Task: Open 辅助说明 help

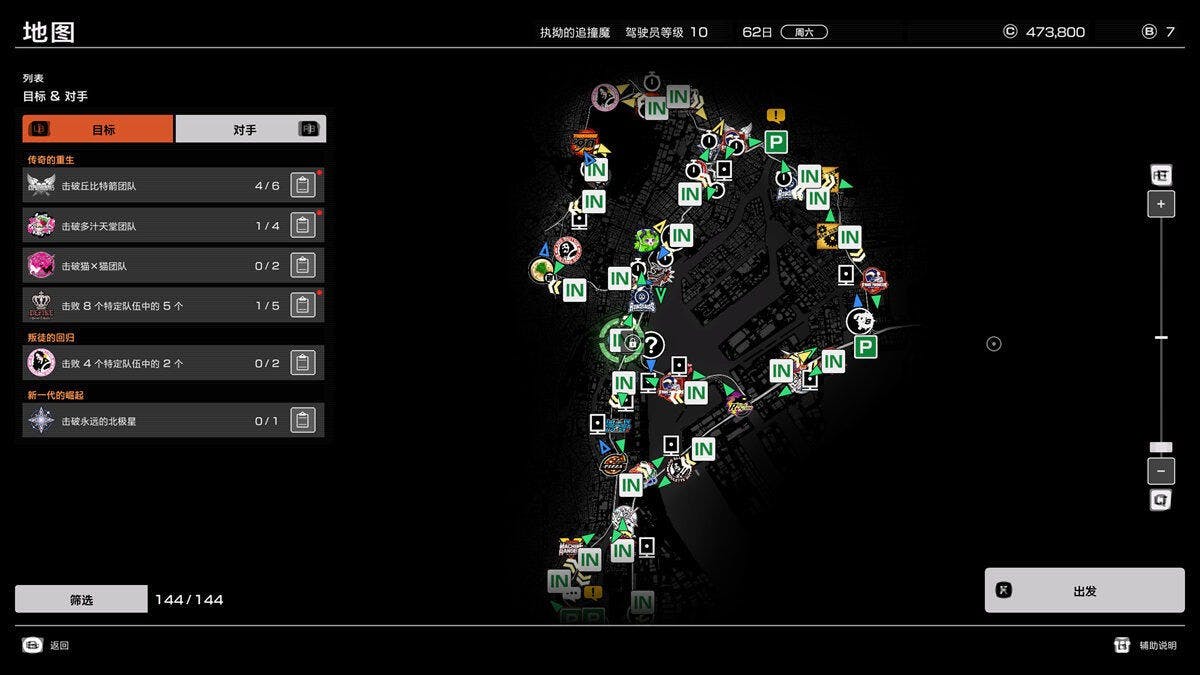Action: (x=1146, y=646)
